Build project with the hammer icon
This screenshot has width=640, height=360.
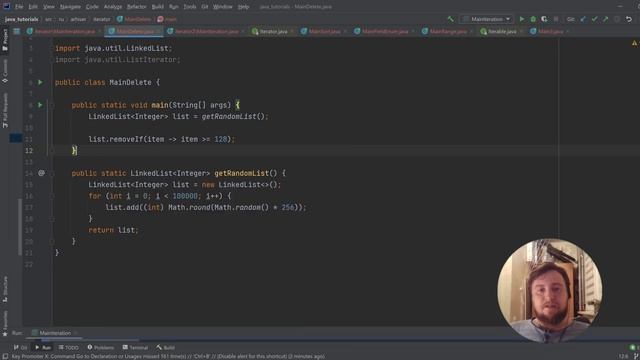coord(451,19)
